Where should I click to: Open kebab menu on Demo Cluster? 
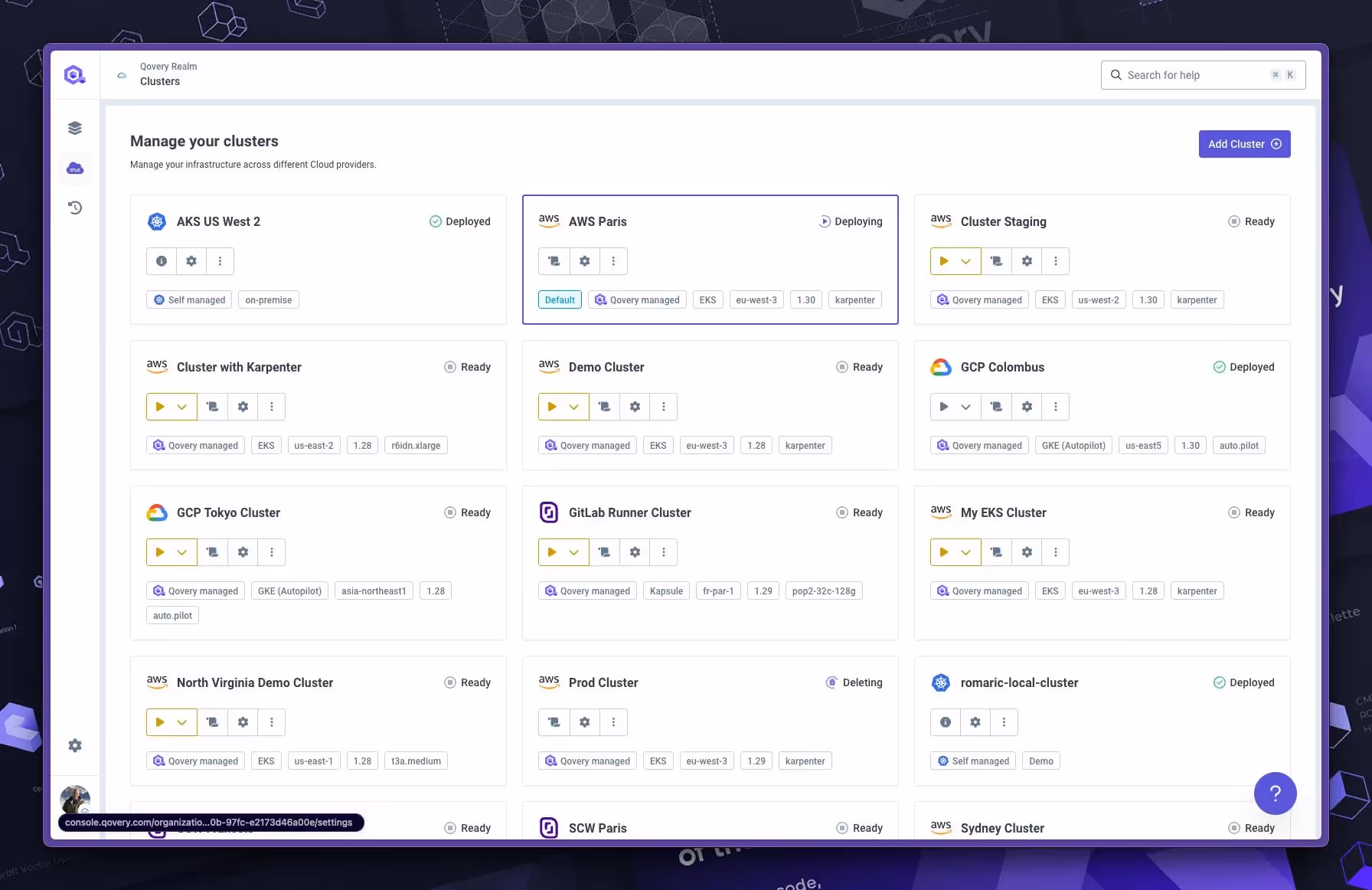coord(663,407)
